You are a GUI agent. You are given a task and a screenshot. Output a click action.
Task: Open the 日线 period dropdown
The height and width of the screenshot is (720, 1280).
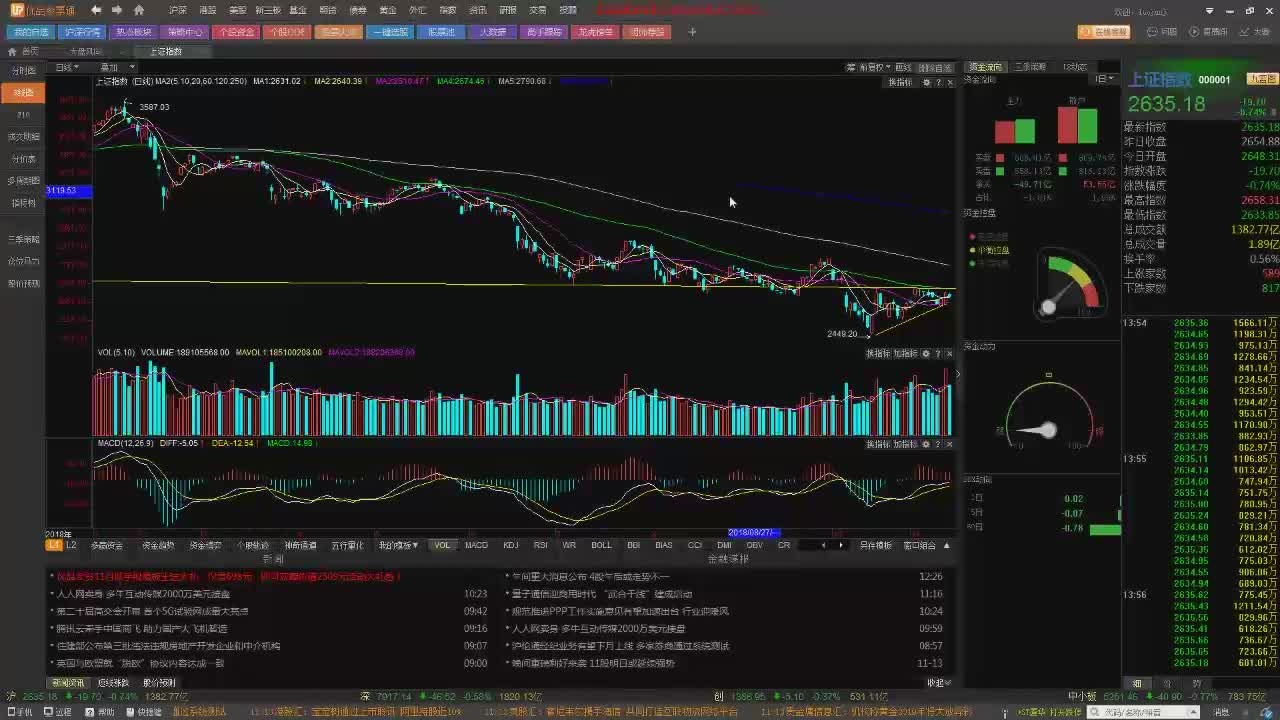[68, 67]
